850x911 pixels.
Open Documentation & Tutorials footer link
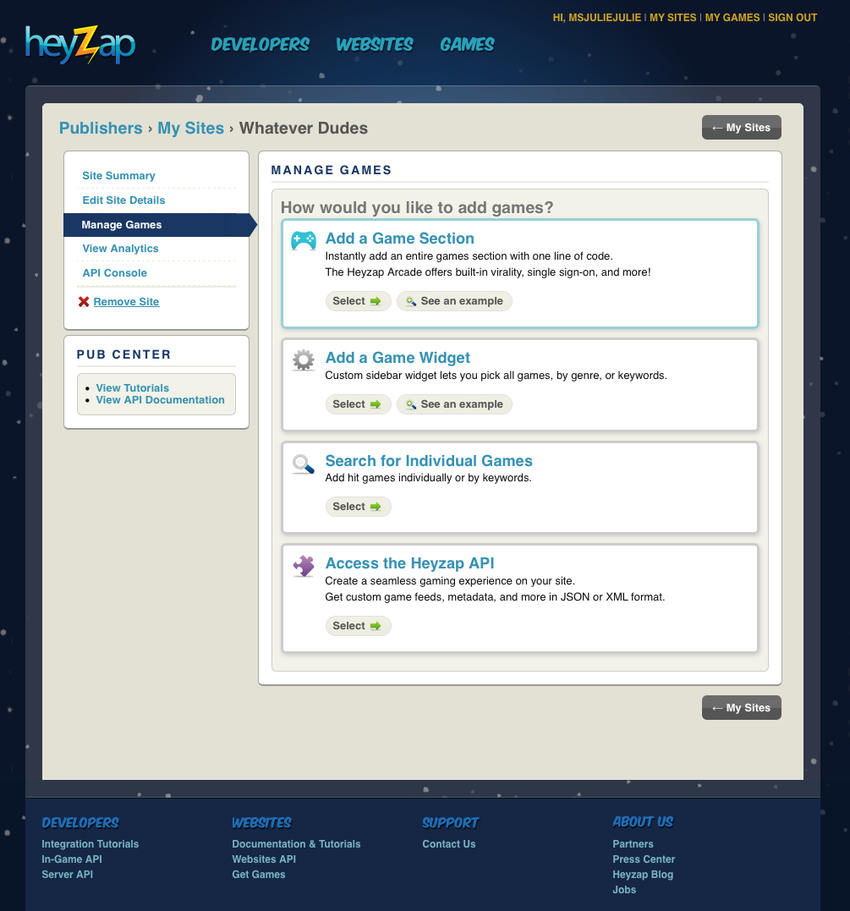click(296, 844)
